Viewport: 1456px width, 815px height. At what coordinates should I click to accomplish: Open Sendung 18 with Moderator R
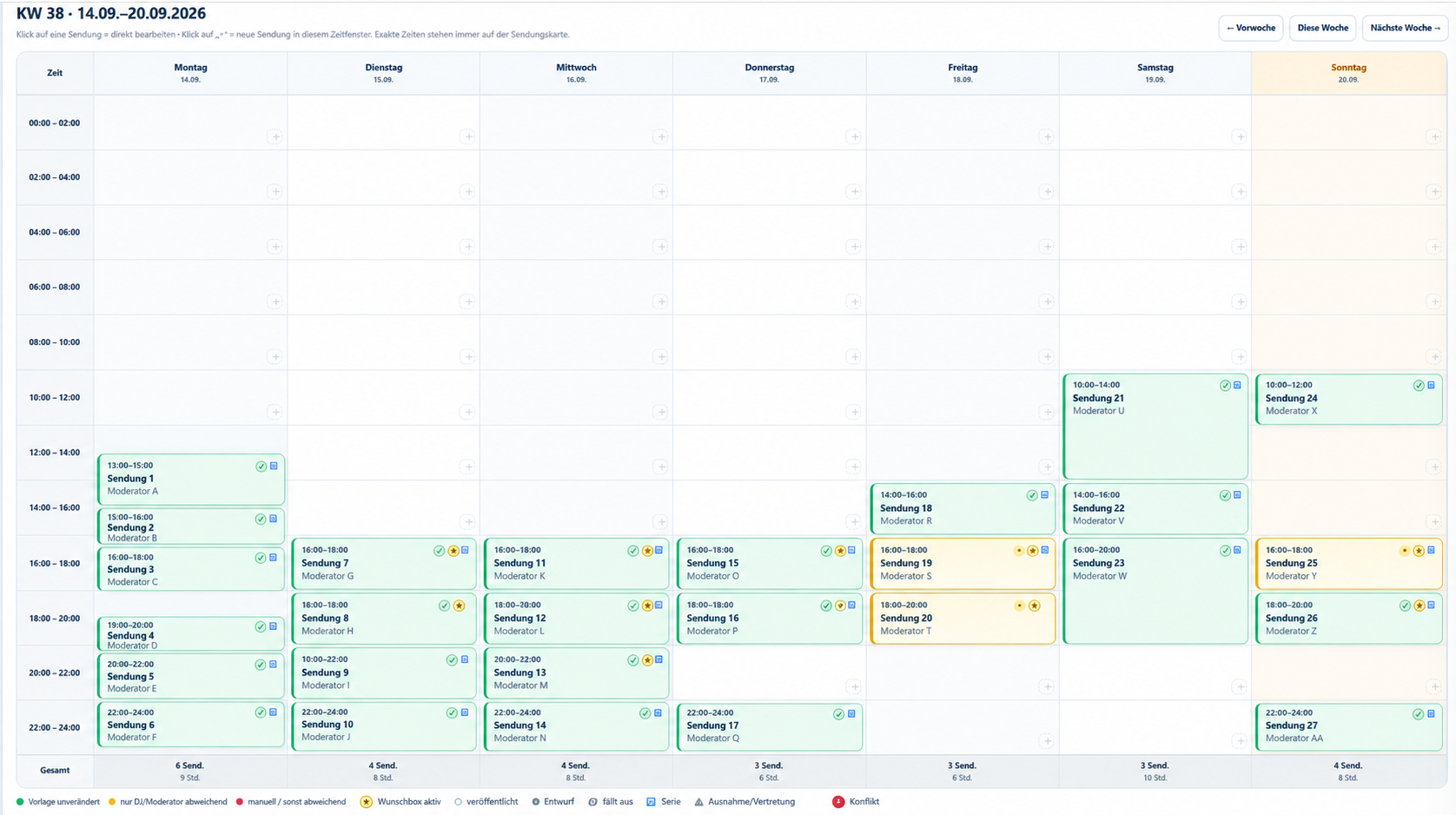963,508
